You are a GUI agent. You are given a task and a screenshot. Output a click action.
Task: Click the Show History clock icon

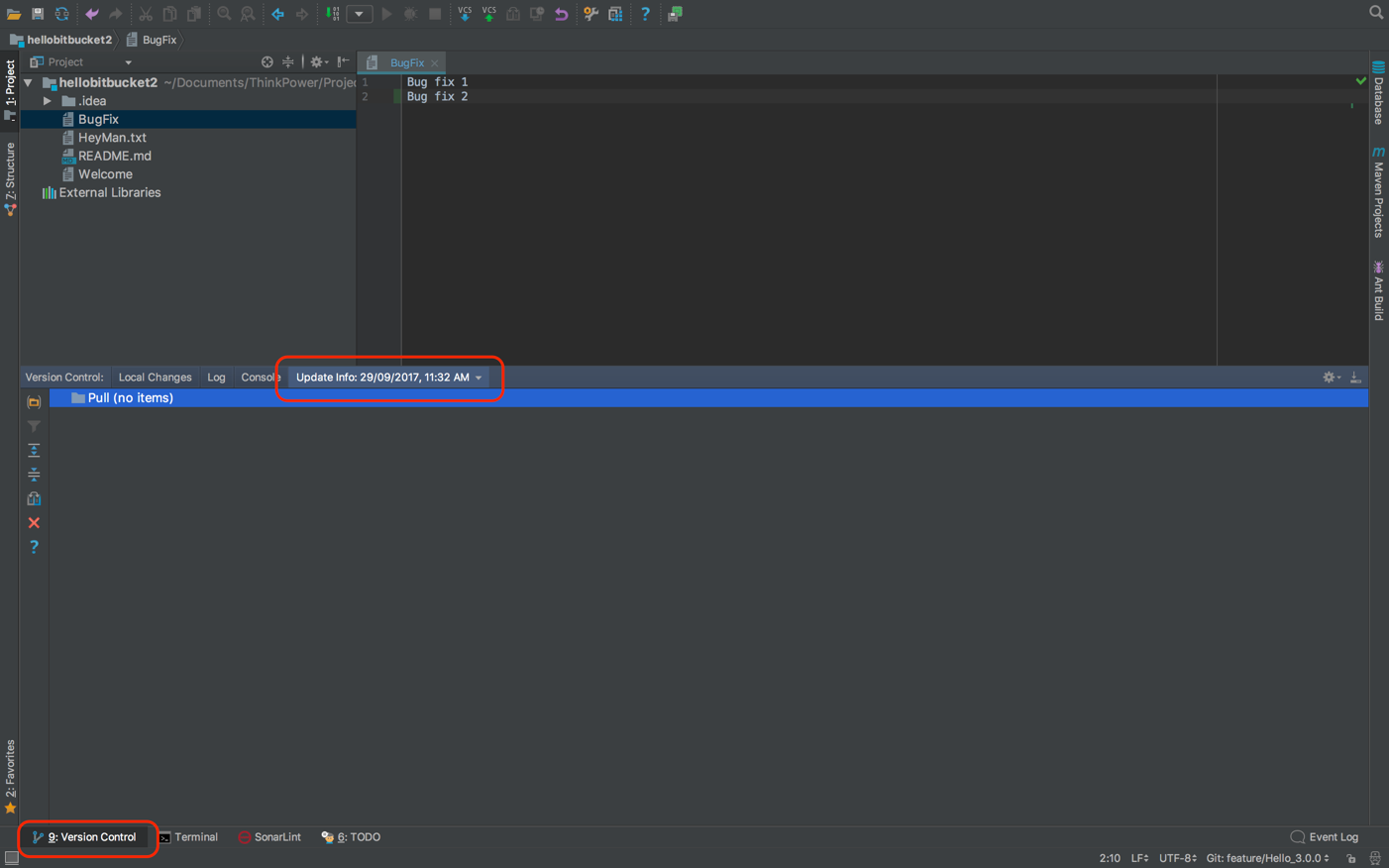tap(537, 14)
